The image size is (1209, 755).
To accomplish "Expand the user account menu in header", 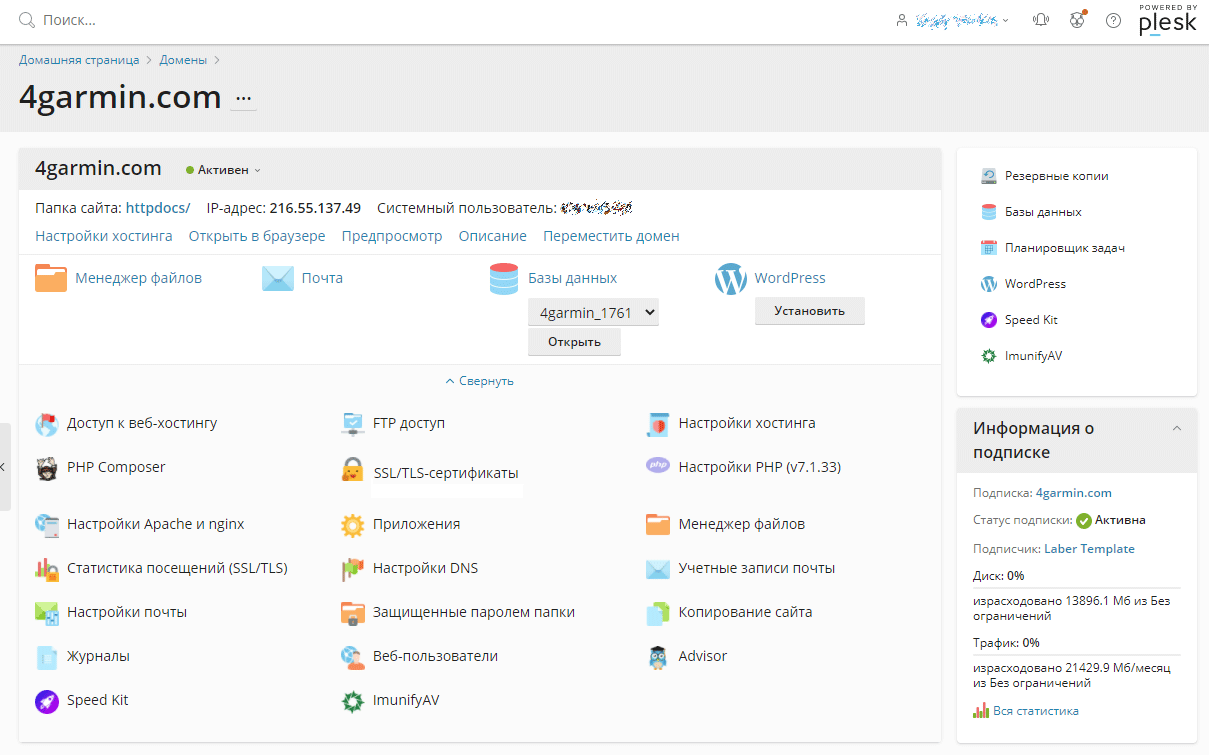I will pyautogui.click(x=953, y=20).
